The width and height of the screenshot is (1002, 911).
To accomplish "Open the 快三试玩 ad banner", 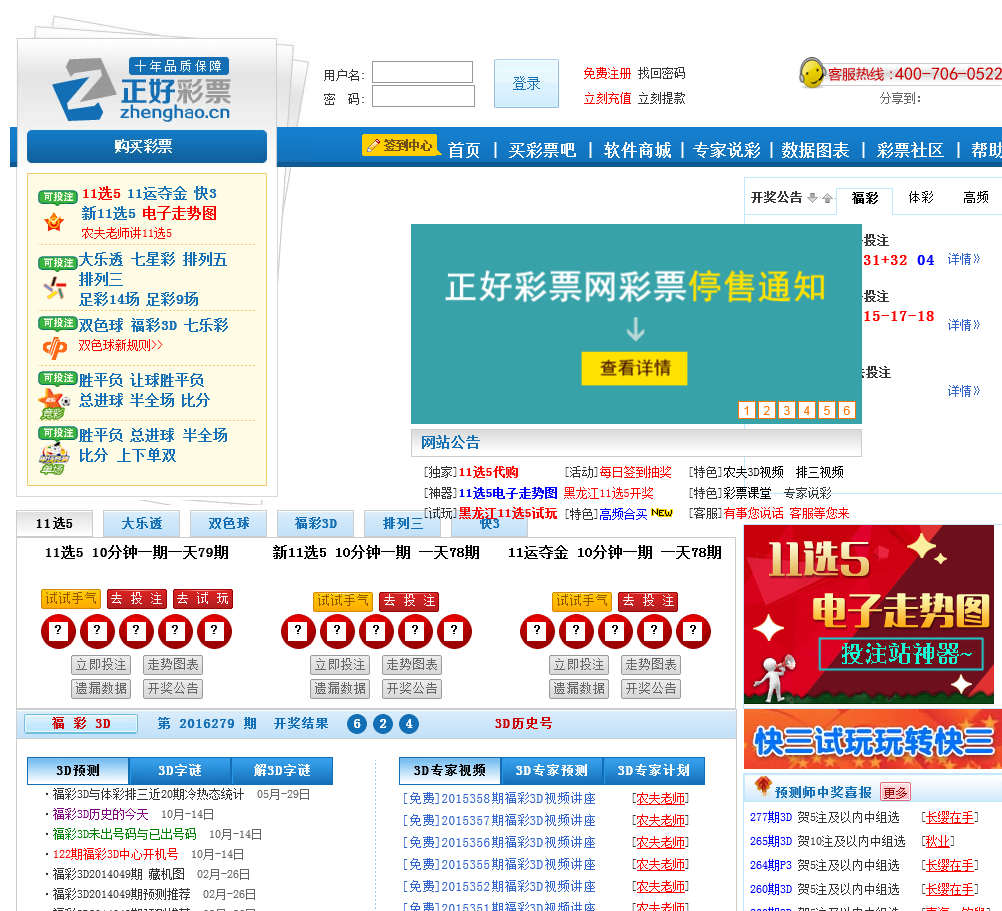I will click(x=872, y=739).
